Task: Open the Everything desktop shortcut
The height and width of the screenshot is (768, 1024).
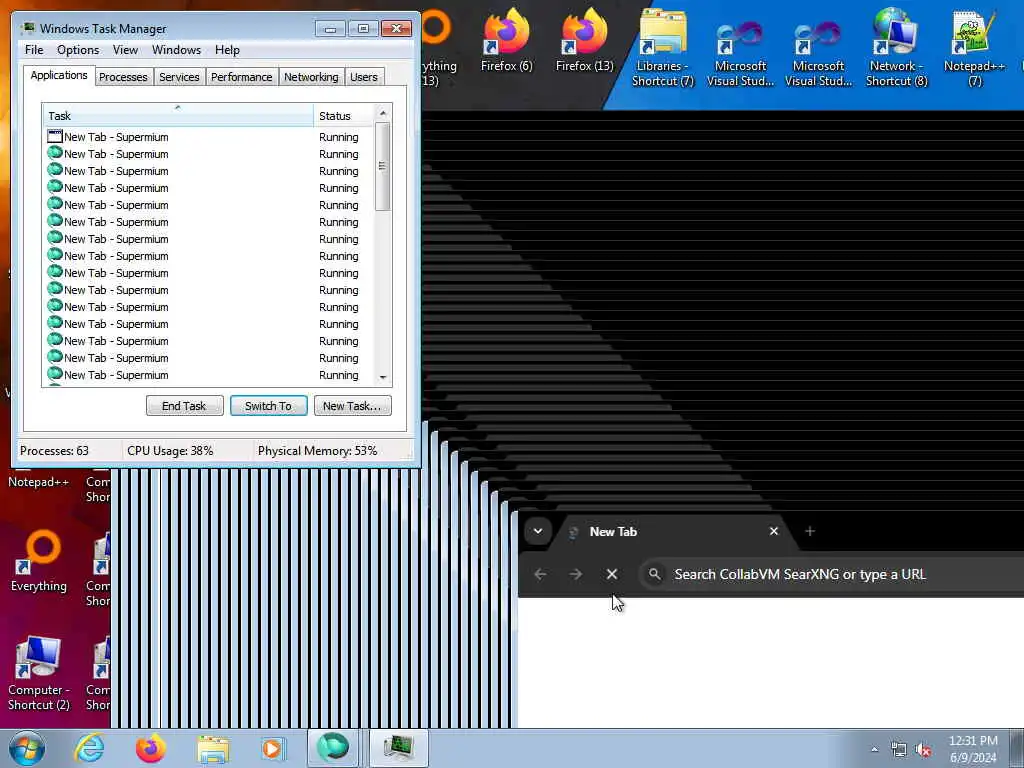Action: (x=39, y=562)
